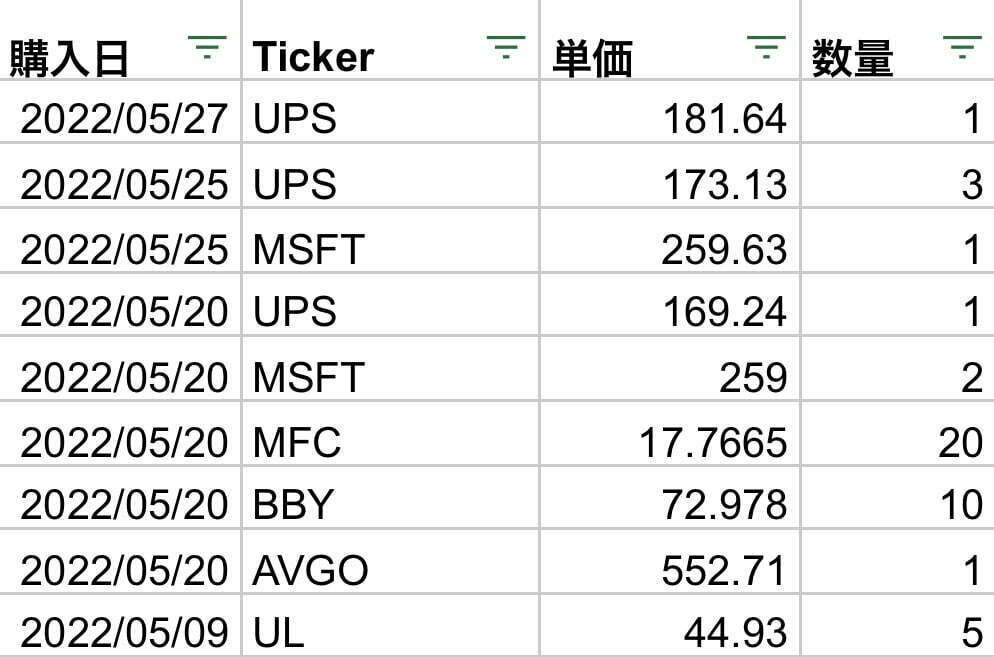Open the Ticker column filter icon

point(505,47)
